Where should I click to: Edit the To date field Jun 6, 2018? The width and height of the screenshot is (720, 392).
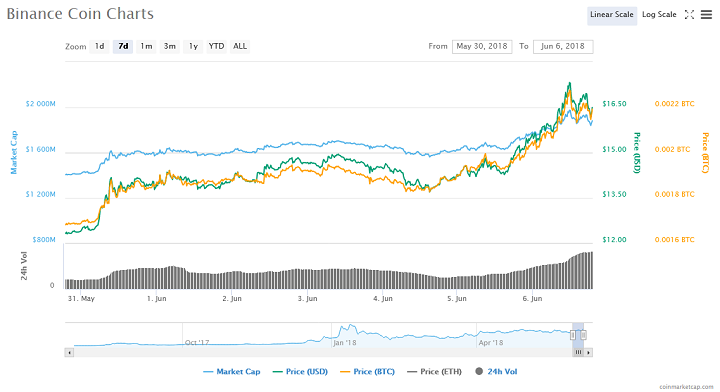[x=563, y=46]
